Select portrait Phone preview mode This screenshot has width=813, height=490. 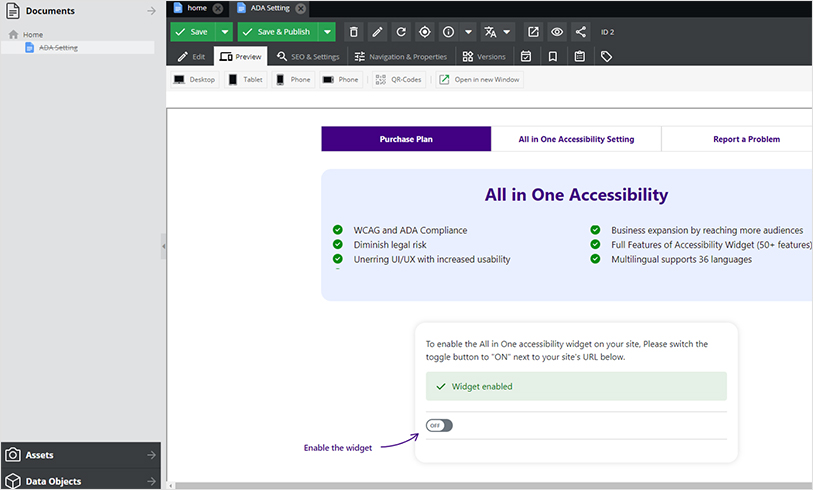(x=293, y=79)
